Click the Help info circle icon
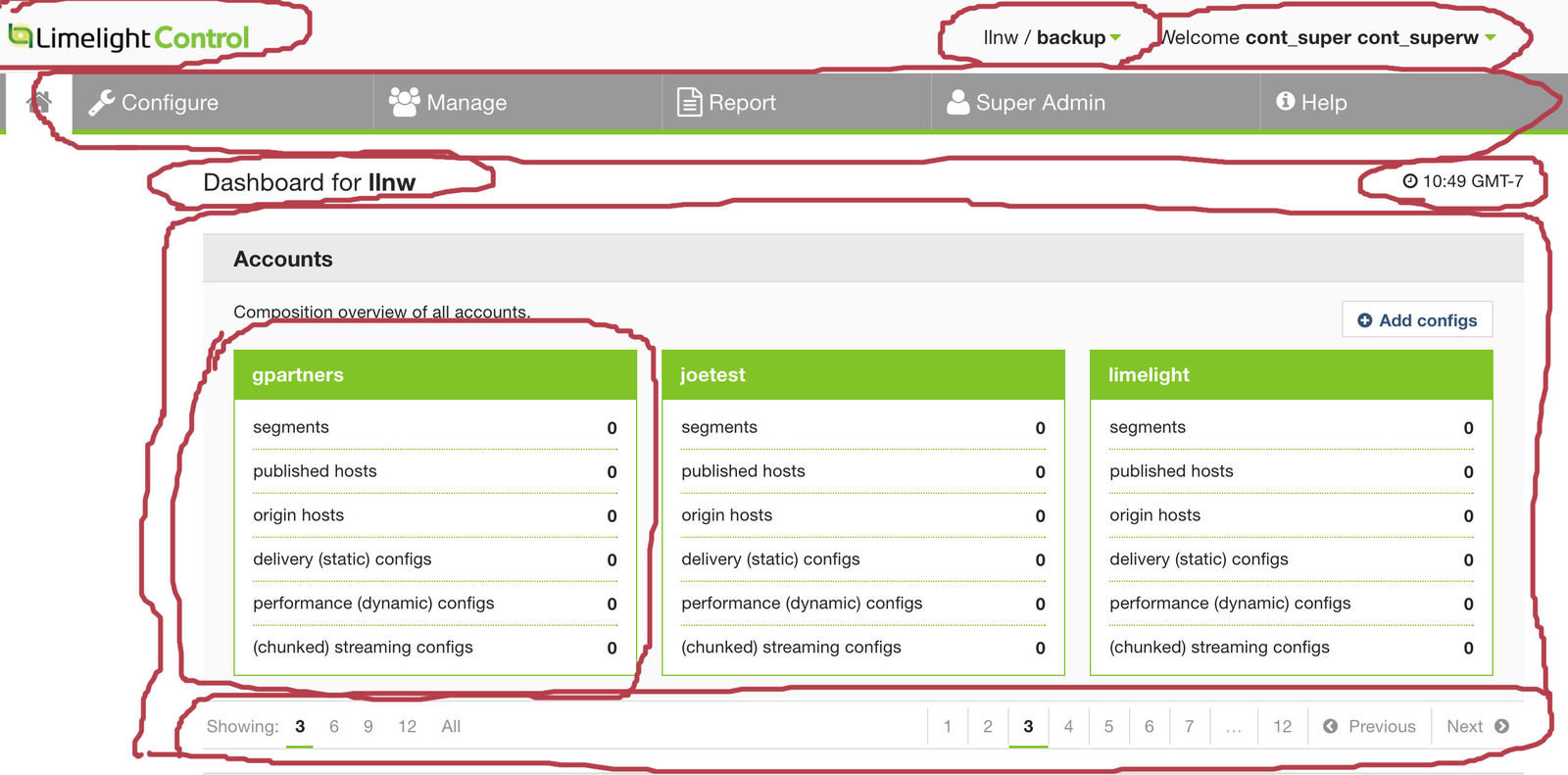The height and width of the screenshot is (775, 1568). [1285, 101]
